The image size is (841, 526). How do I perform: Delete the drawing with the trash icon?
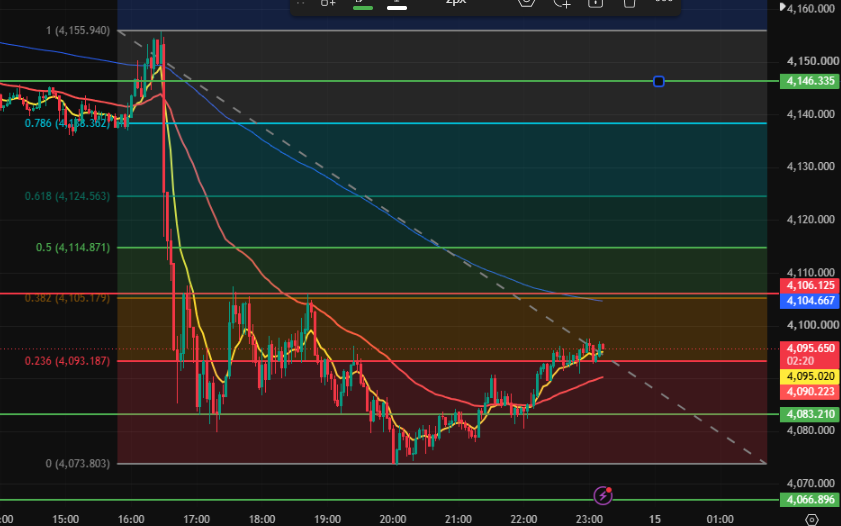point(629,3)
